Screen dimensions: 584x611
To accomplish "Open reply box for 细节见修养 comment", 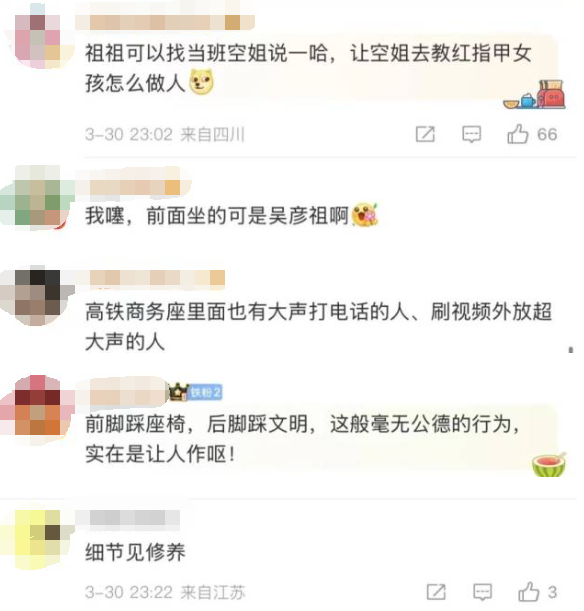I will (482, 592).
